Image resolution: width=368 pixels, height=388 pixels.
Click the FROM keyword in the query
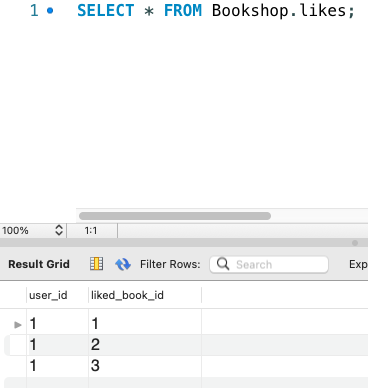tap(183, 10)
